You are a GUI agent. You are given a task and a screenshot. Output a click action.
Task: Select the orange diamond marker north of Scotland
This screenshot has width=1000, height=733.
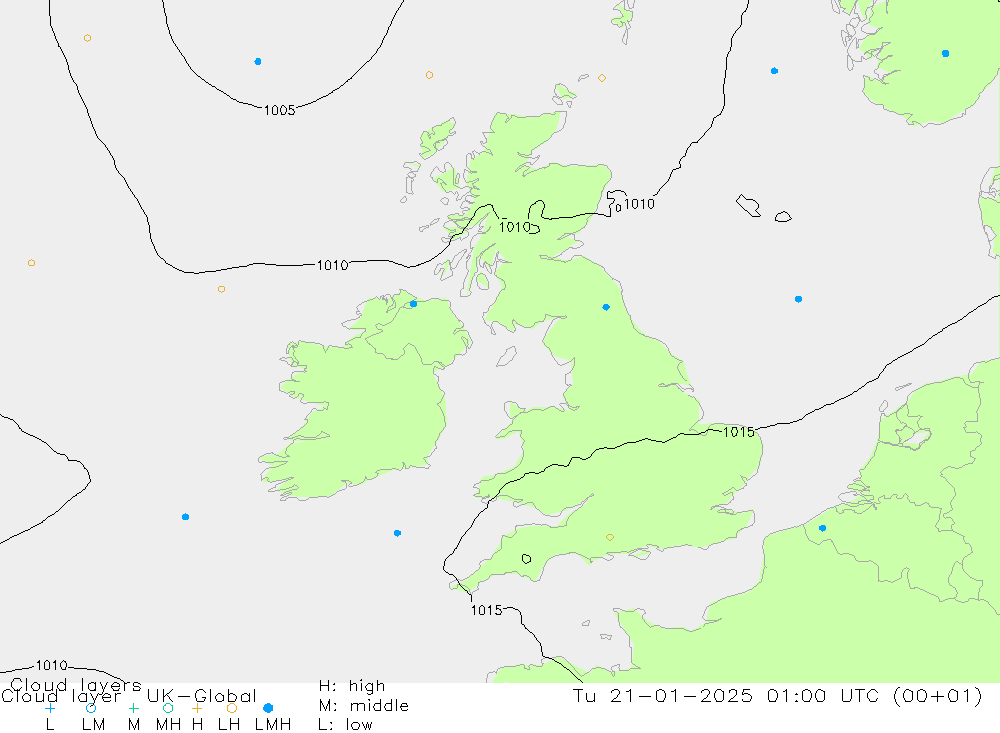coord(601,78)
